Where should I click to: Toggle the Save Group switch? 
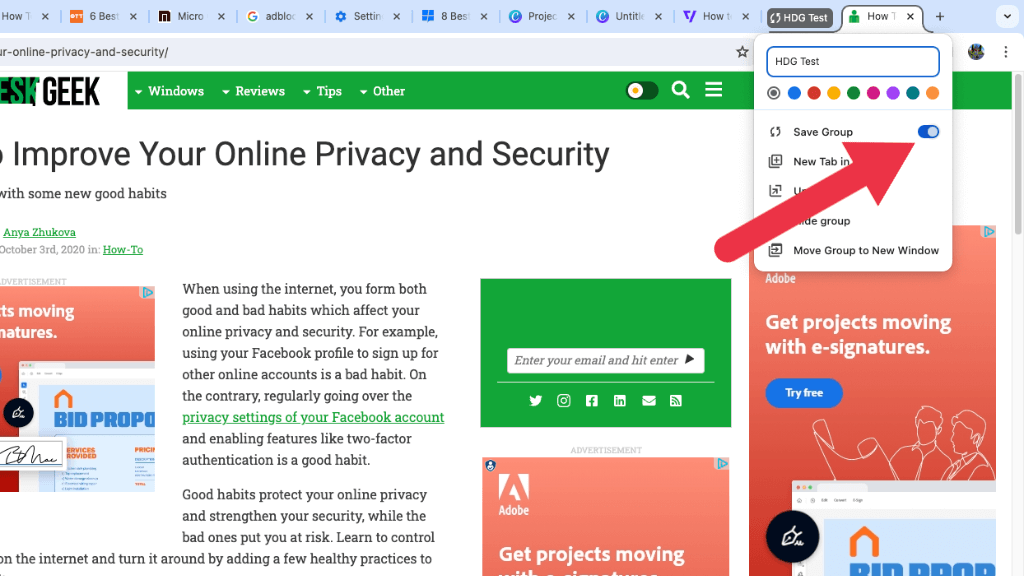[928, 132]
